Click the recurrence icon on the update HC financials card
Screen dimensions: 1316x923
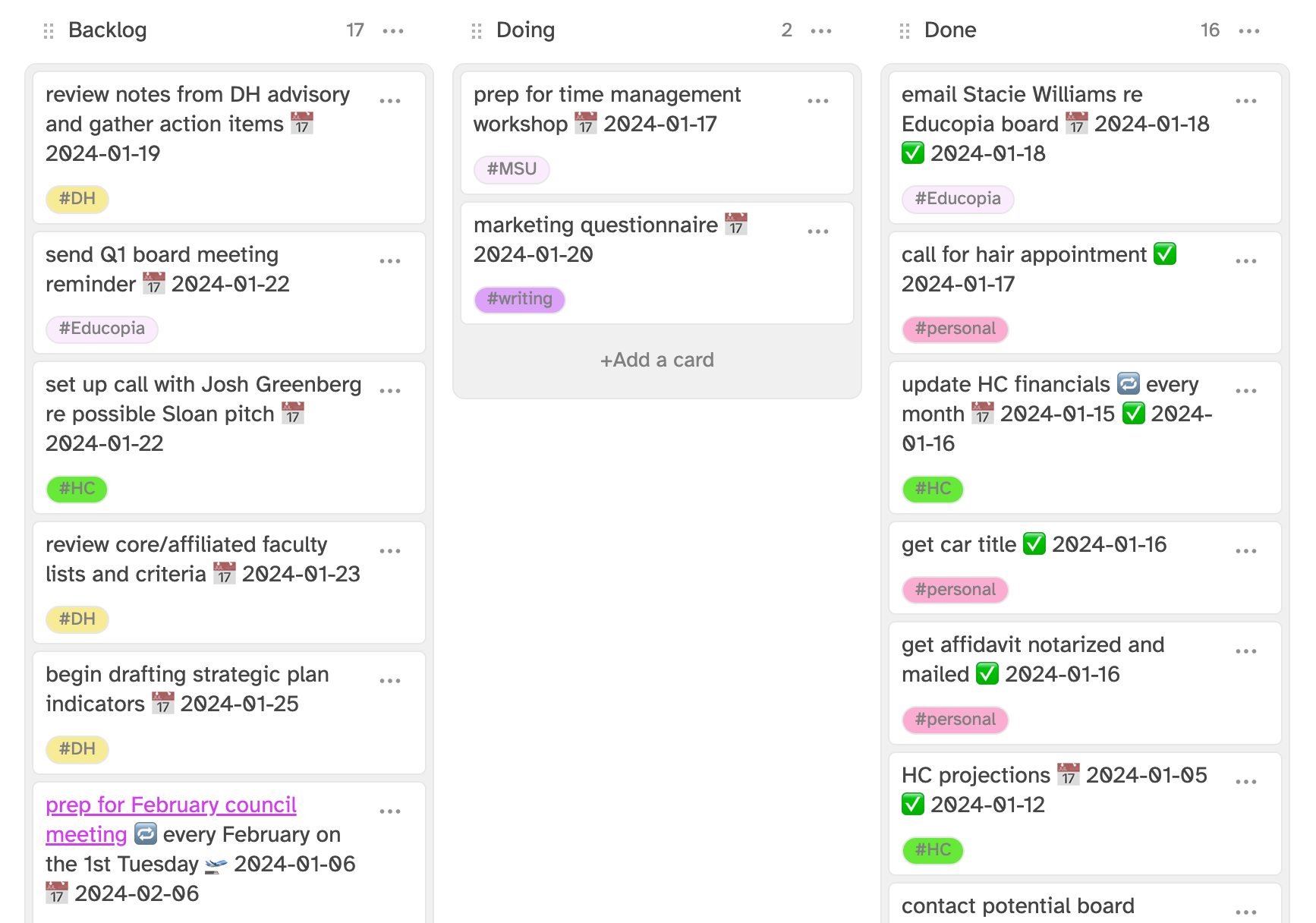(x=1130, y=384)
